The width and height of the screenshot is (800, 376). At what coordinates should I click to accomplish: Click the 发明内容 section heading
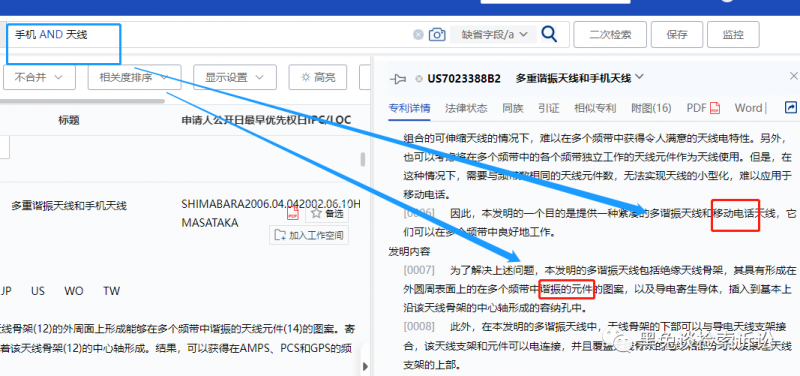[409, 251]
